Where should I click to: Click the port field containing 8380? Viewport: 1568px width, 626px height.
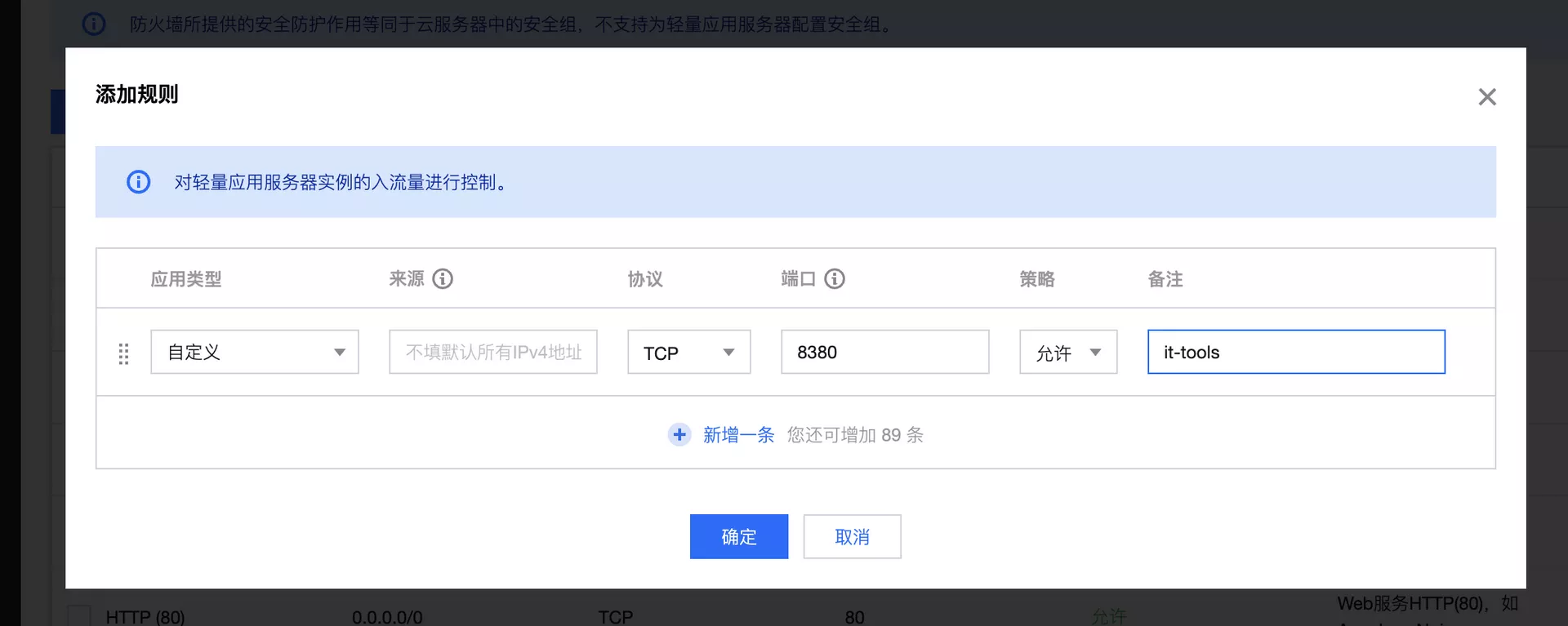[884, 353]
